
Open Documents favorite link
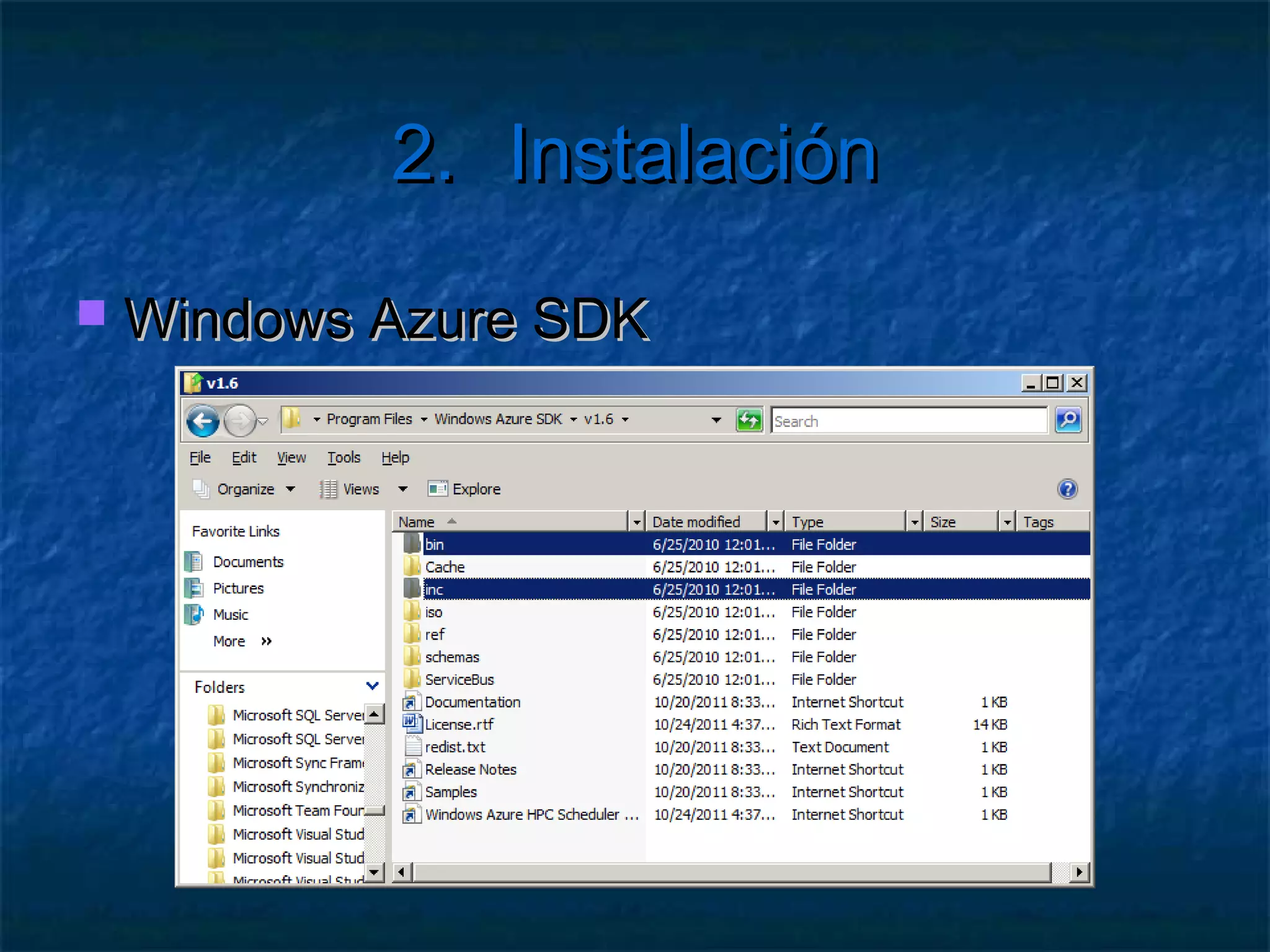click(x=248, y=562)
